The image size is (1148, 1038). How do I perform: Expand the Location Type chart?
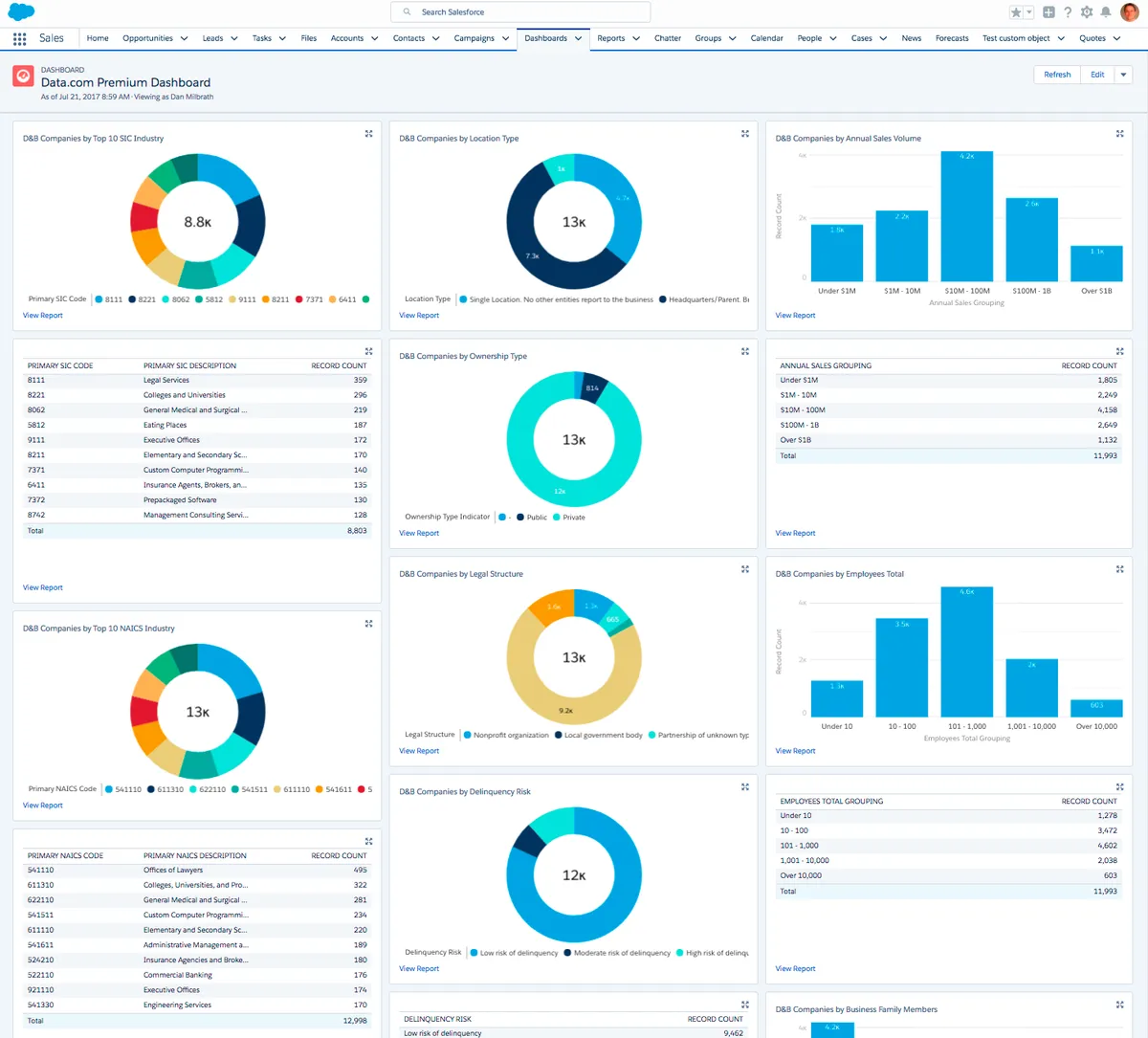coord(745,134)
